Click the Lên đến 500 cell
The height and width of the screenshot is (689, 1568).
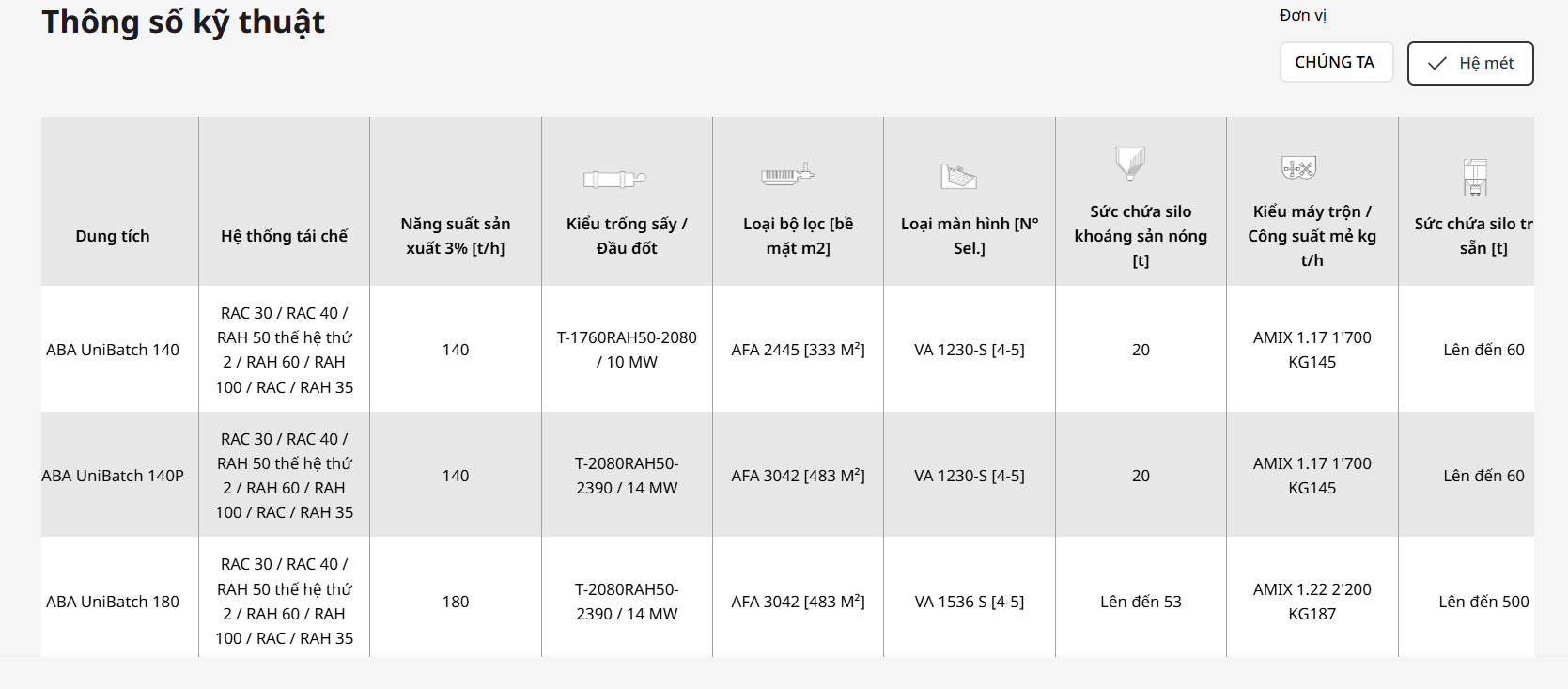pyautogui.click(x=1483, y=602)
